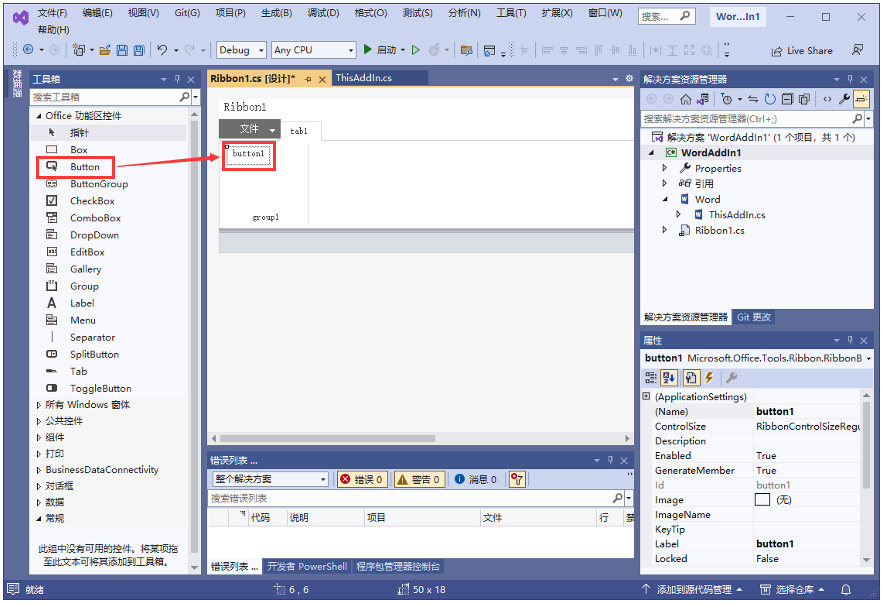The image size is (883, 605).
Task: Click the filter icon in Error List toolbar
Action: click(517, 479)
